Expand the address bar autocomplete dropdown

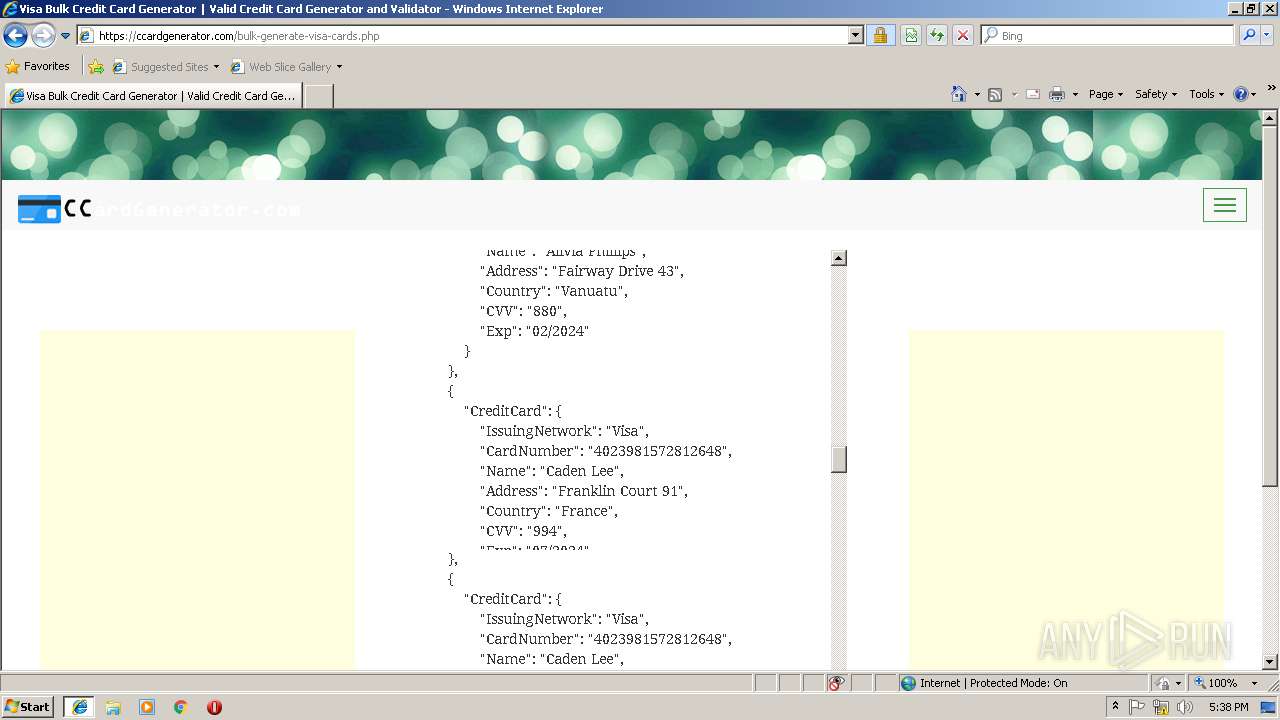855,36
